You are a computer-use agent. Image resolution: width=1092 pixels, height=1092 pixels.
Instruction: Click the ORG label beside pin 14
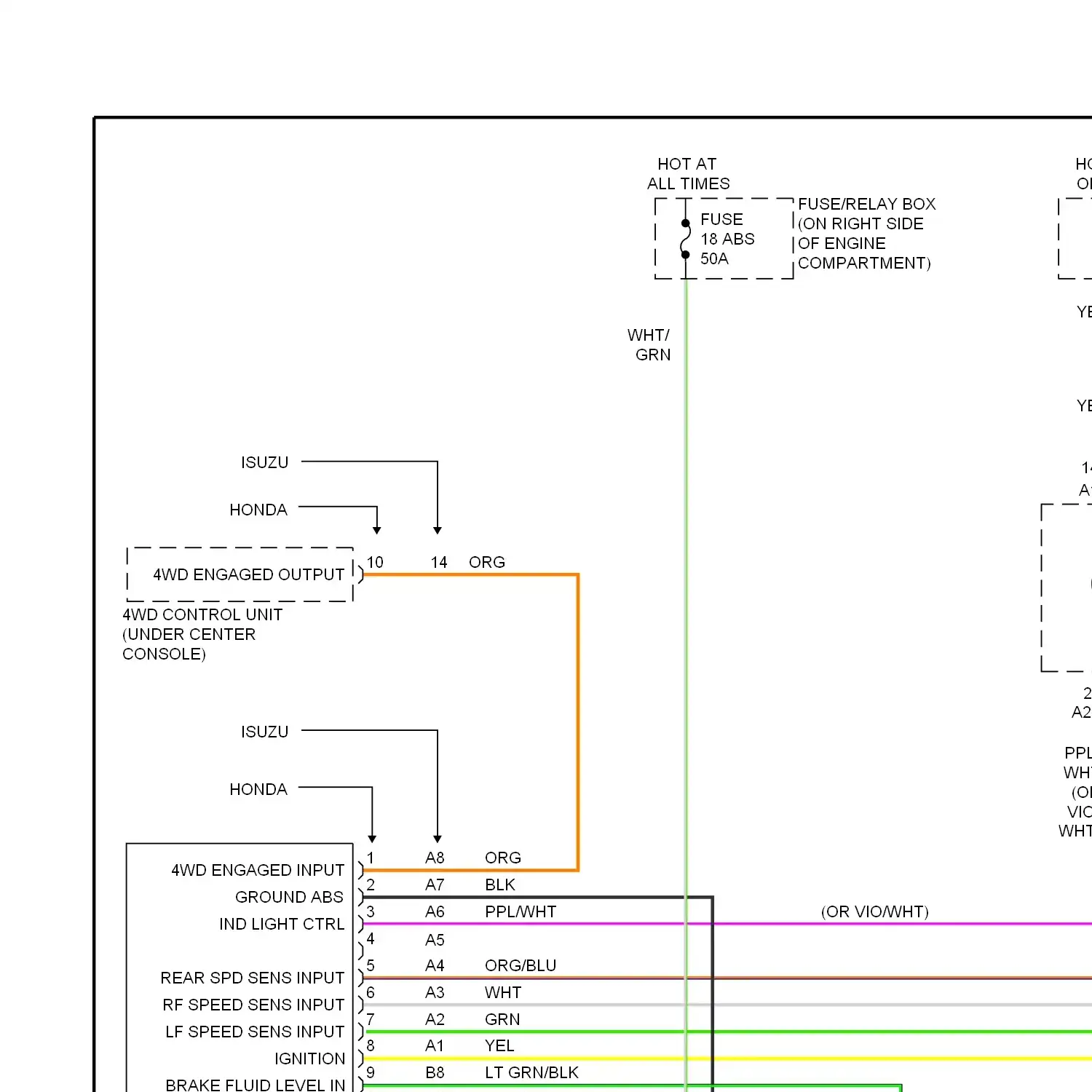click(487, 562)
